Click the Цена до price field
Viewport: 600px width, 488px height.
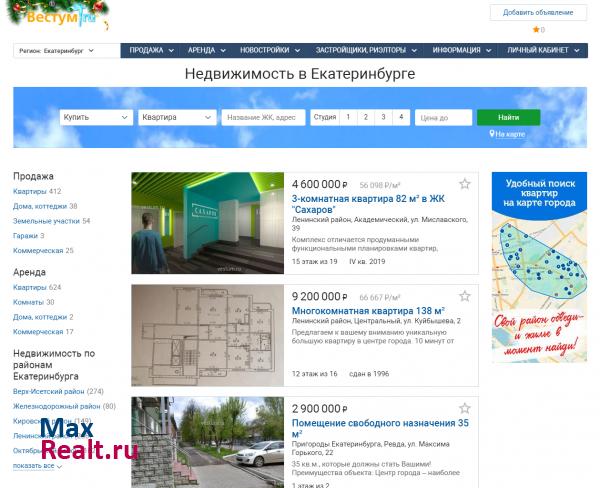pyautogui.click(x=443, y=117)
